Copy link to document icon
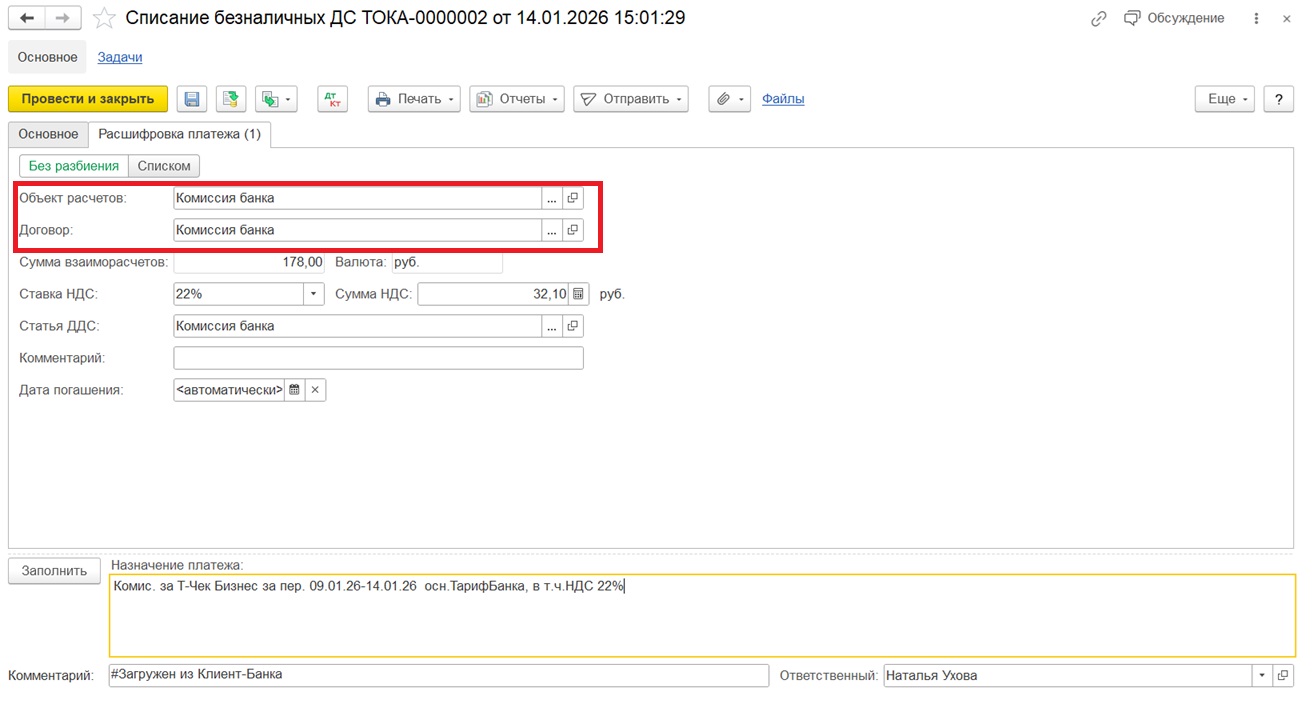1314x704 pixels. pyautogui.click(x=1099, y=18)
